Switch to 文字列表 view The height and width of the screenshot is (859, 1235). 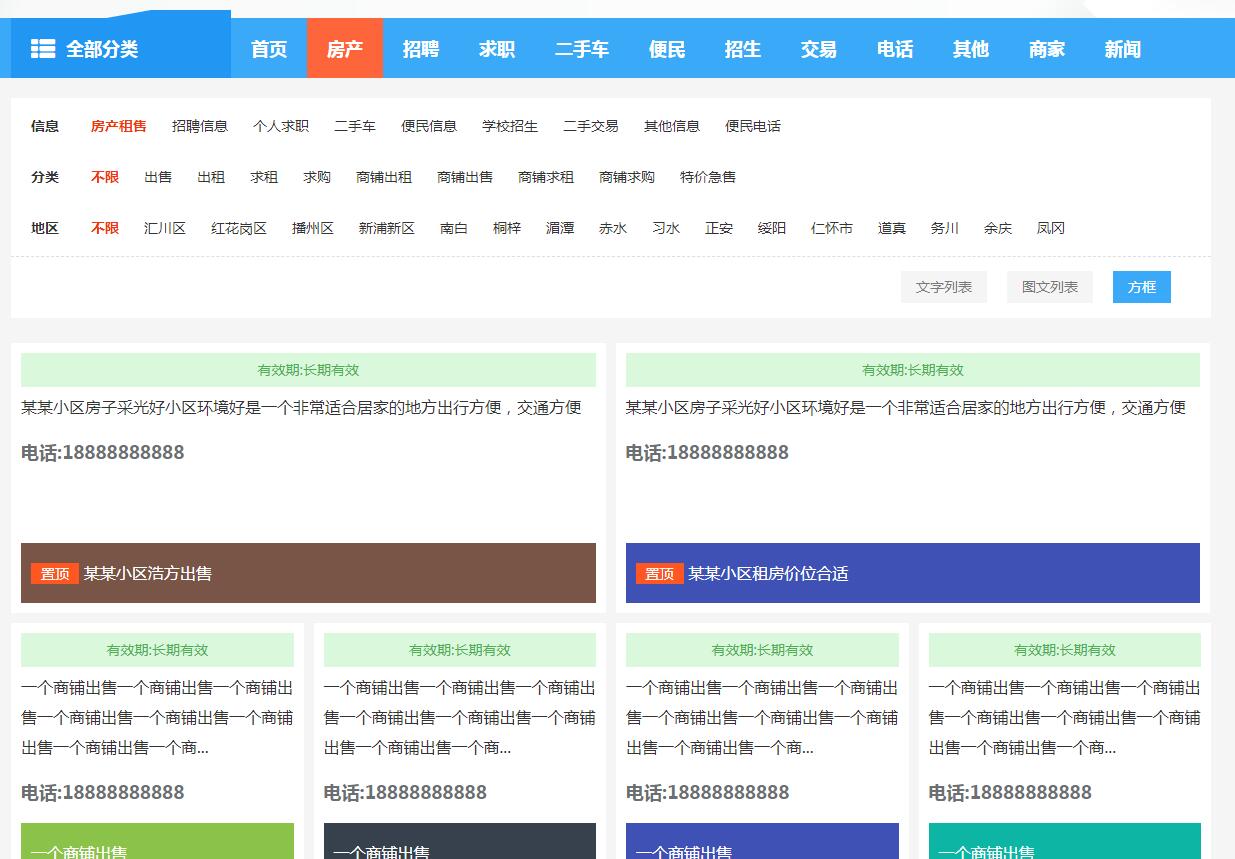click(x=943, y=287)
